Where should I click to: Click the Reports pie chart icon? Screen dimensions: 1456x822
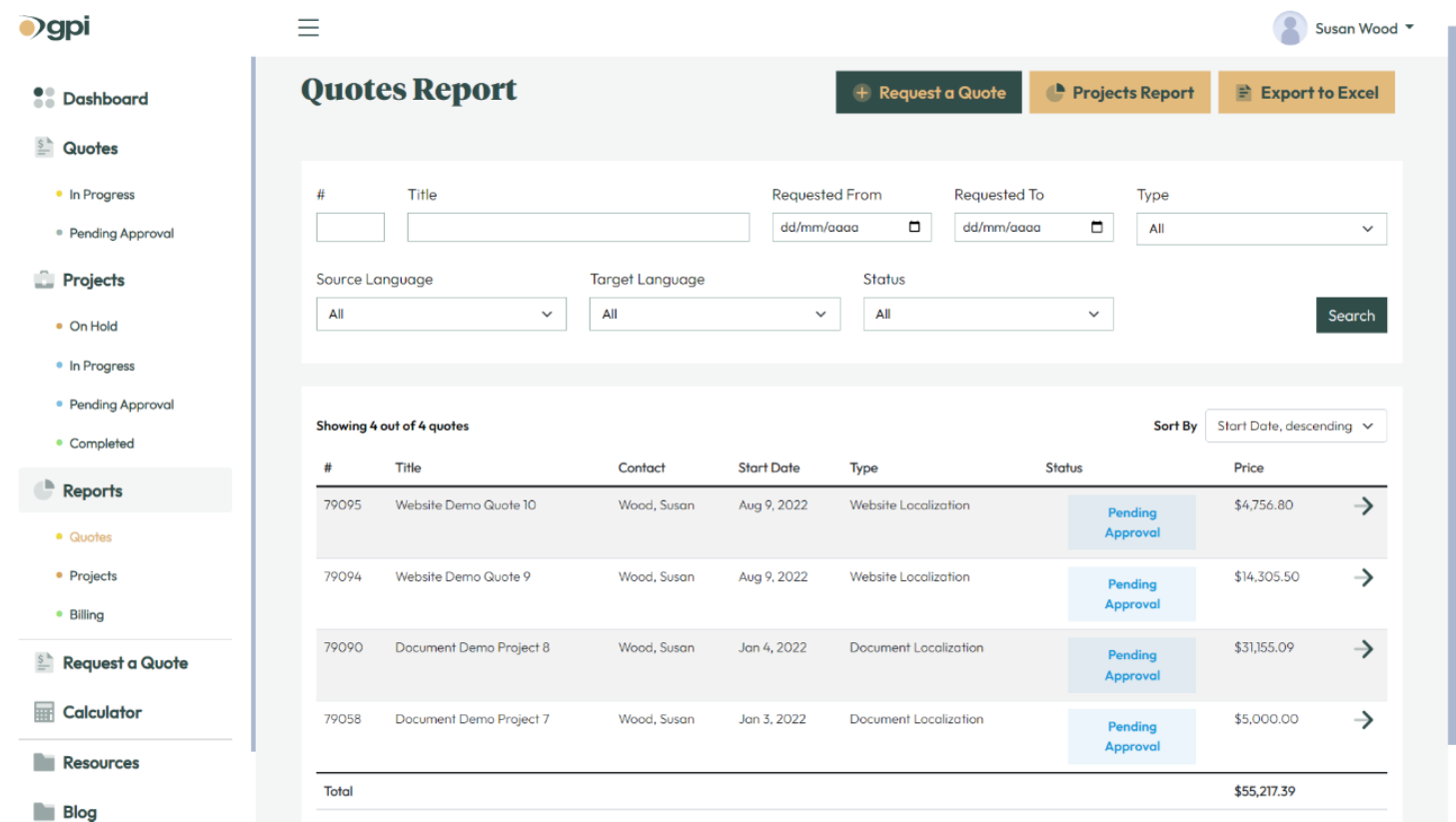(x=42, y=489)
